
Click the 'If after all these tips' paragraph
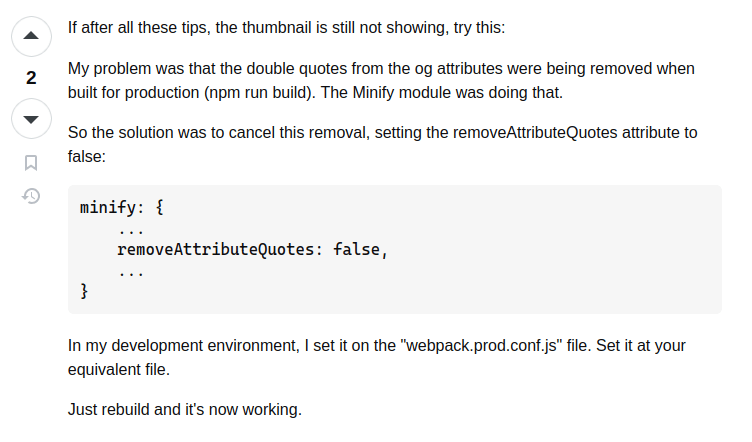pos(286,27)
